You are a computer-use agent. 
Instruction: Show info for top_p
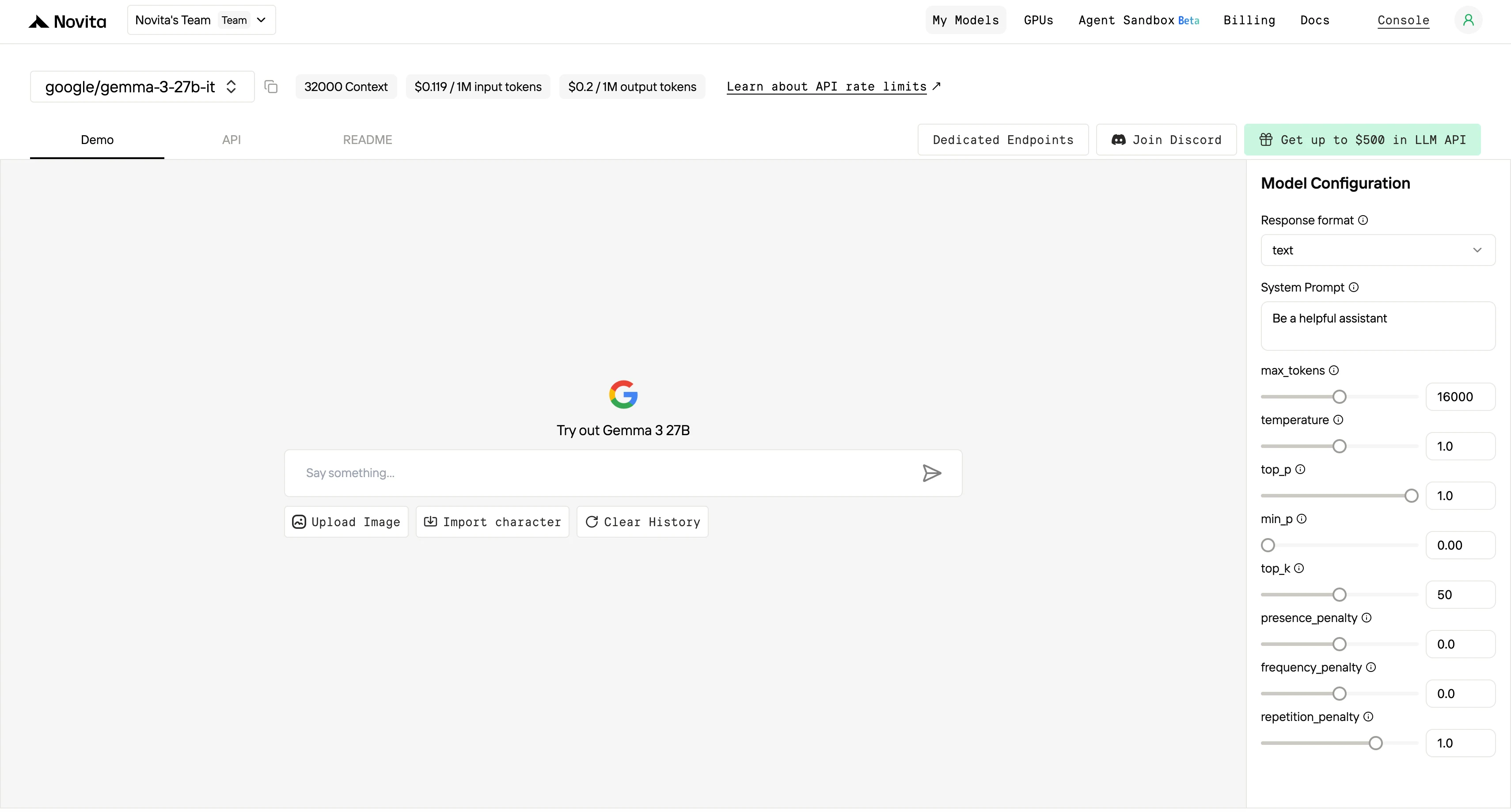click(1300, 469)
